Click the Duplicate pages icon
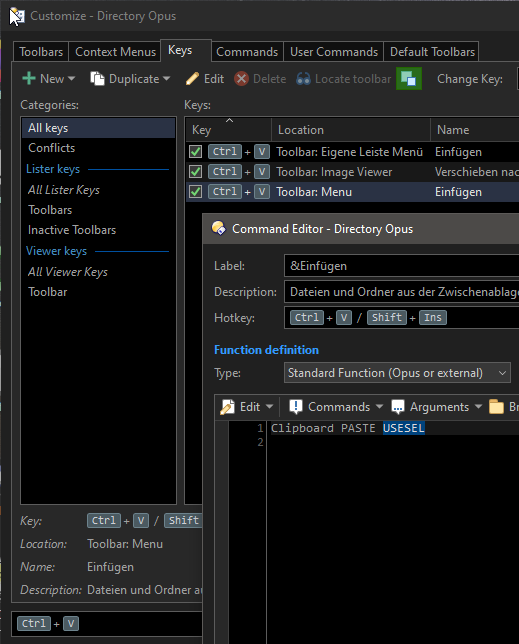Image resolution: width=519 pixels, height=644 pixels. (97, 78)
